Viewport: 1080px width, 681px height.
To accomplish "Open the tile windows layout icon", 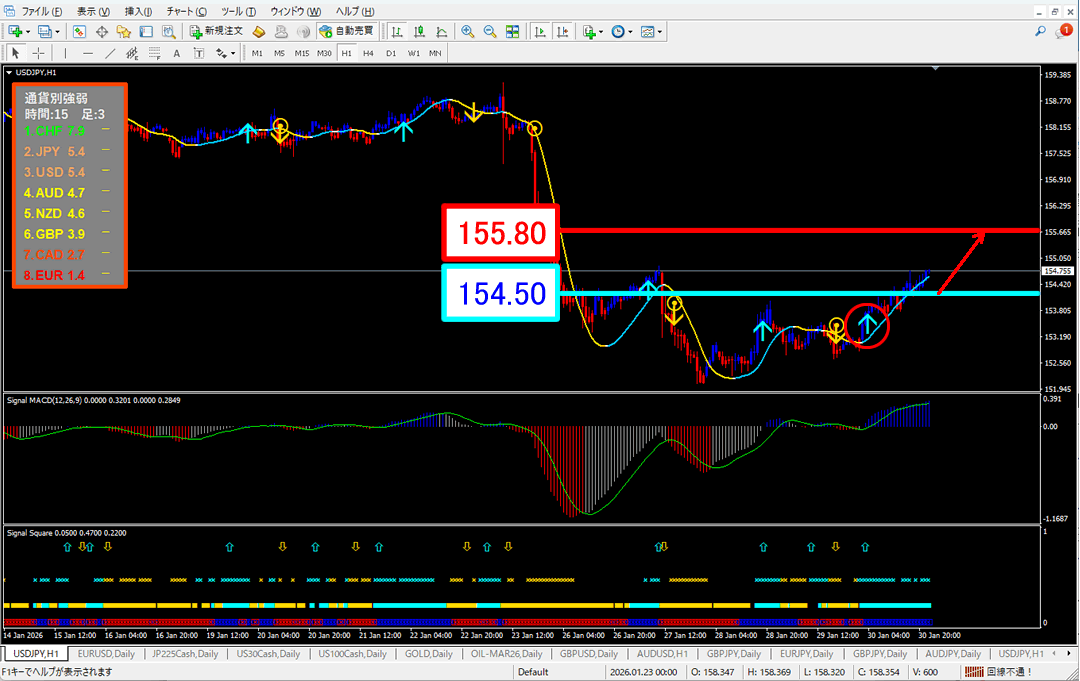I will pos(512,32).
